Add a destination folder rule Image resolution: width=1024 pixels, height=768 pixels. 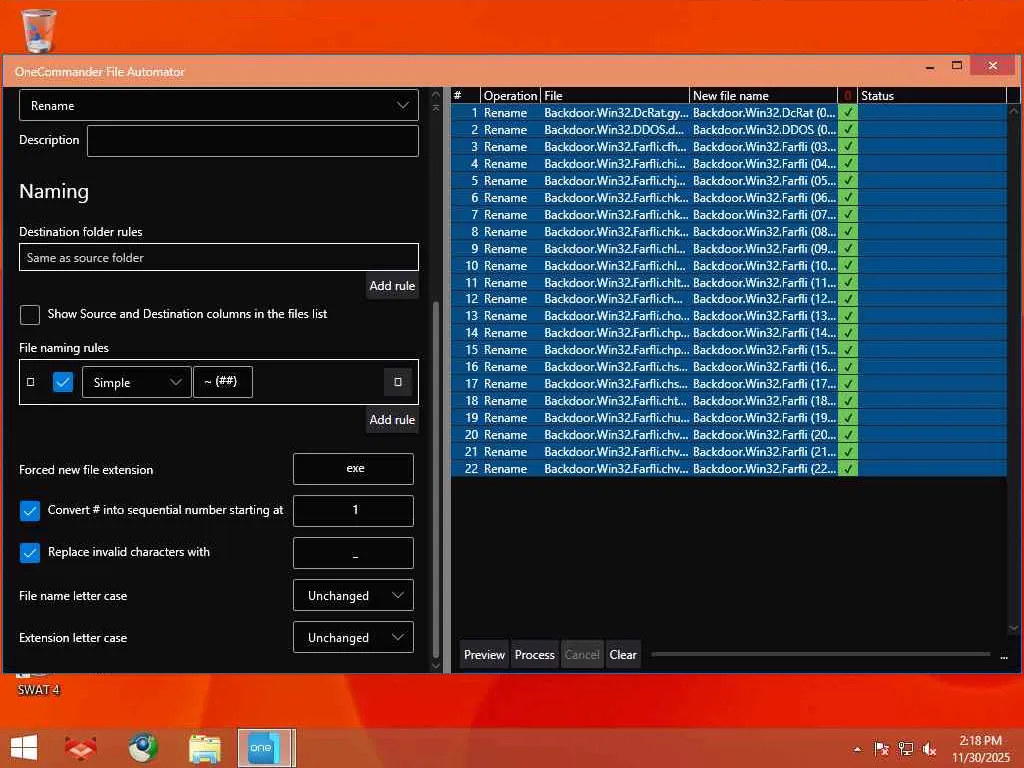point(392,285)
